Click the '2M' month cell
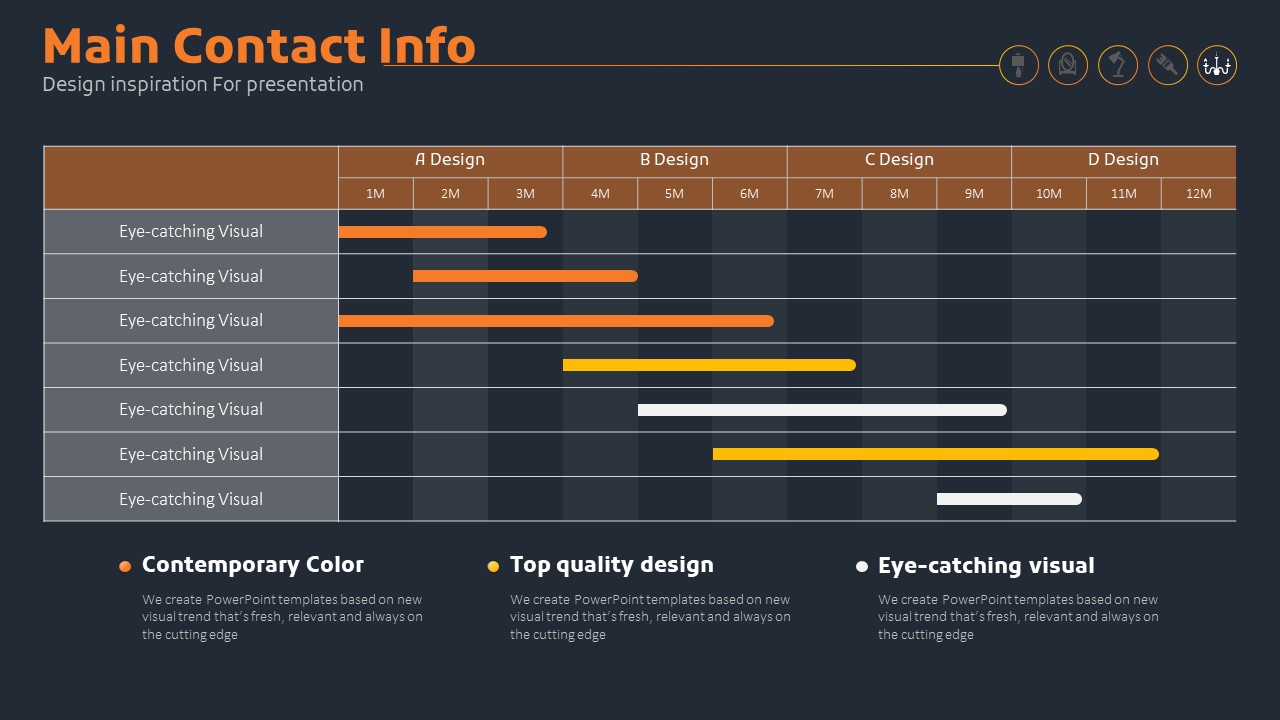1280x720 pixels. [451, 193]
